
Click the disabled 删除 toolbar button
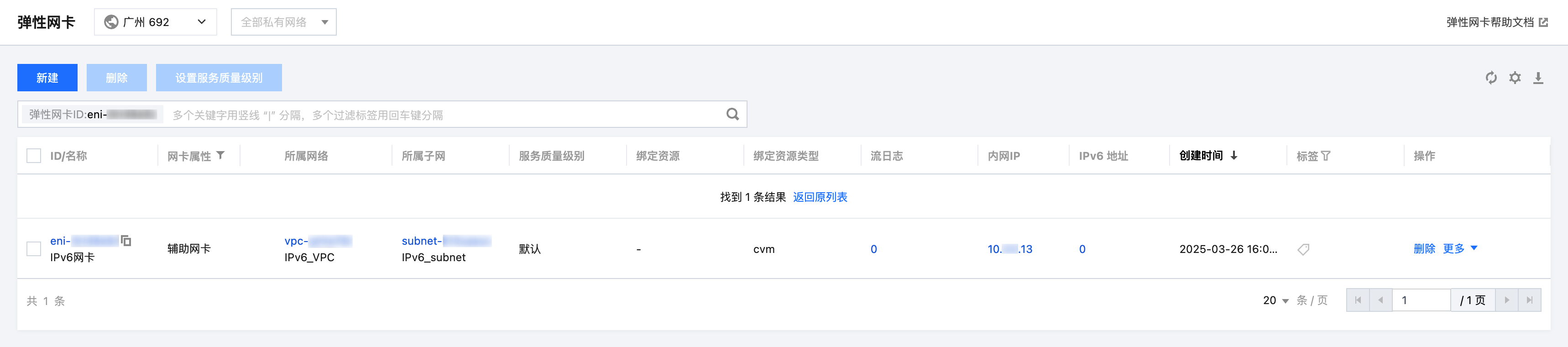coord(116,78)
